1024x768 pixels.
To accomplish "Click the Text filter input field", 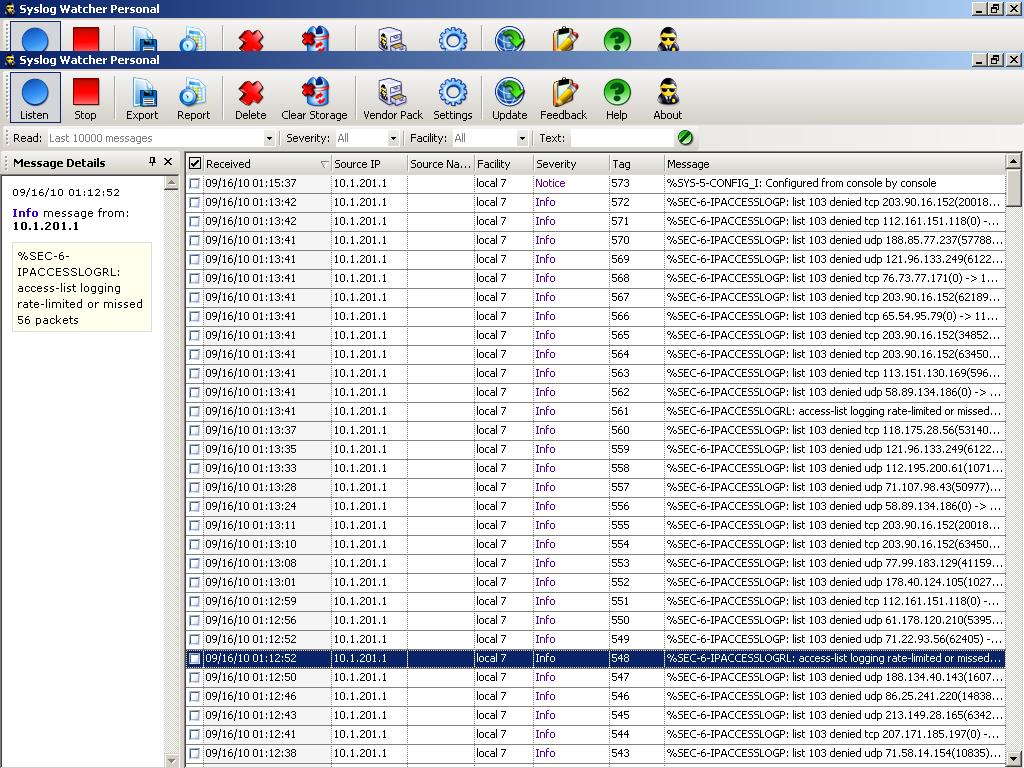I will click(x=621, y=138).
